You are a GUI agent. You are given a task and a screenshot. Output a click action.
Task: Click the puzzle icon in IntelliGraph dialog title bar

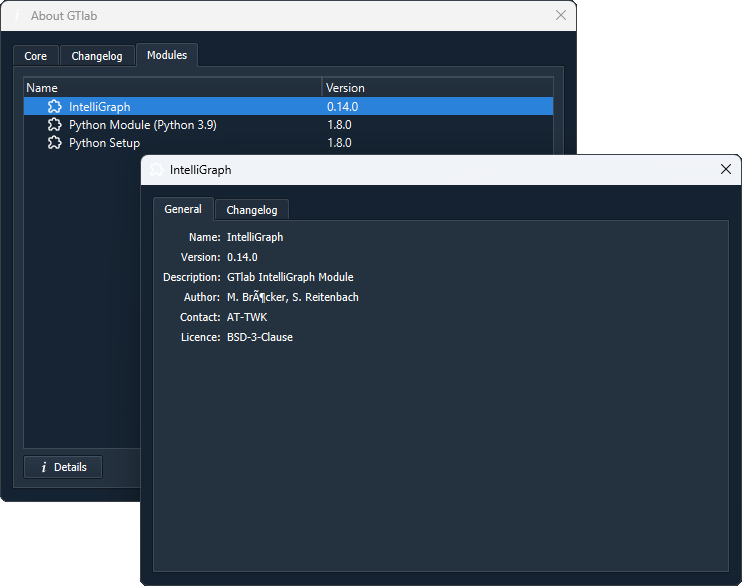[157, 169]
